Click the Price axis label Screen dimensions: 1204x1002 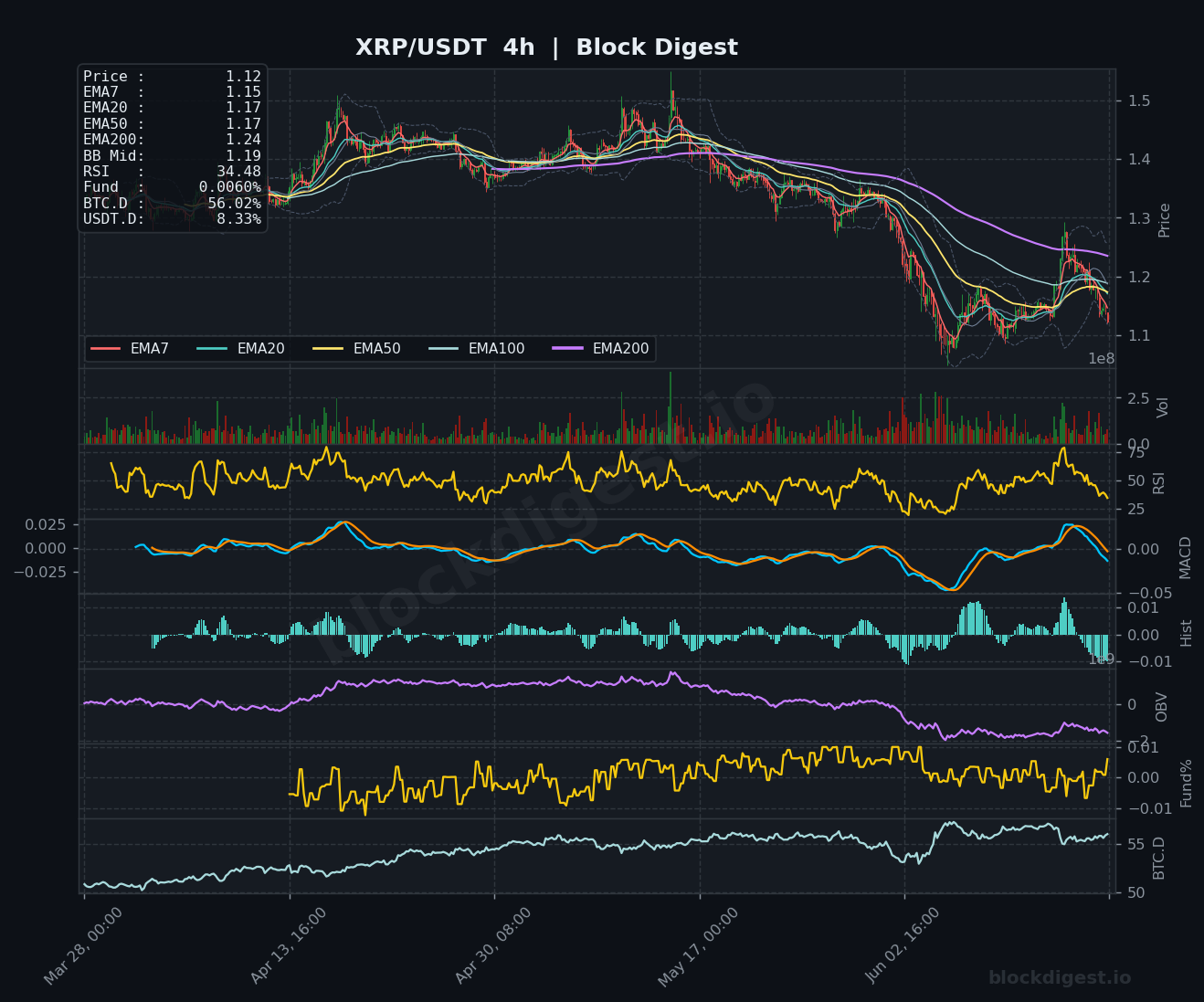click(x=1164, y=220)
